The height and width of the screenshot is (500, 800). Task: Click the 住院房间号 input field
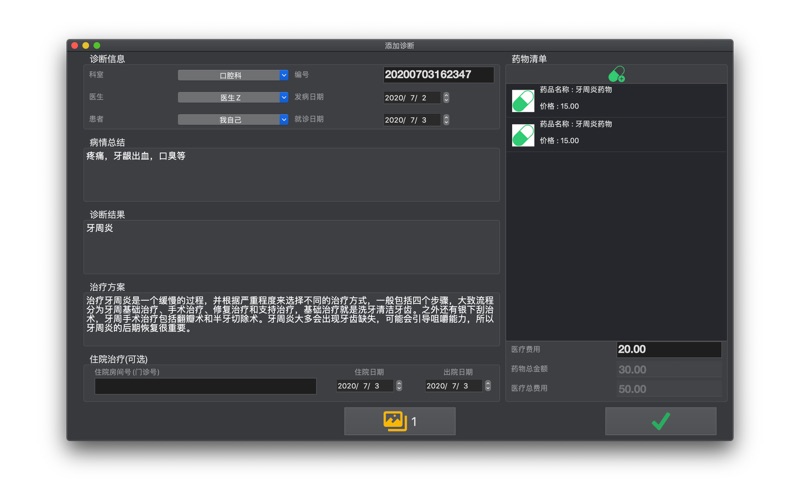click(205, 386)
